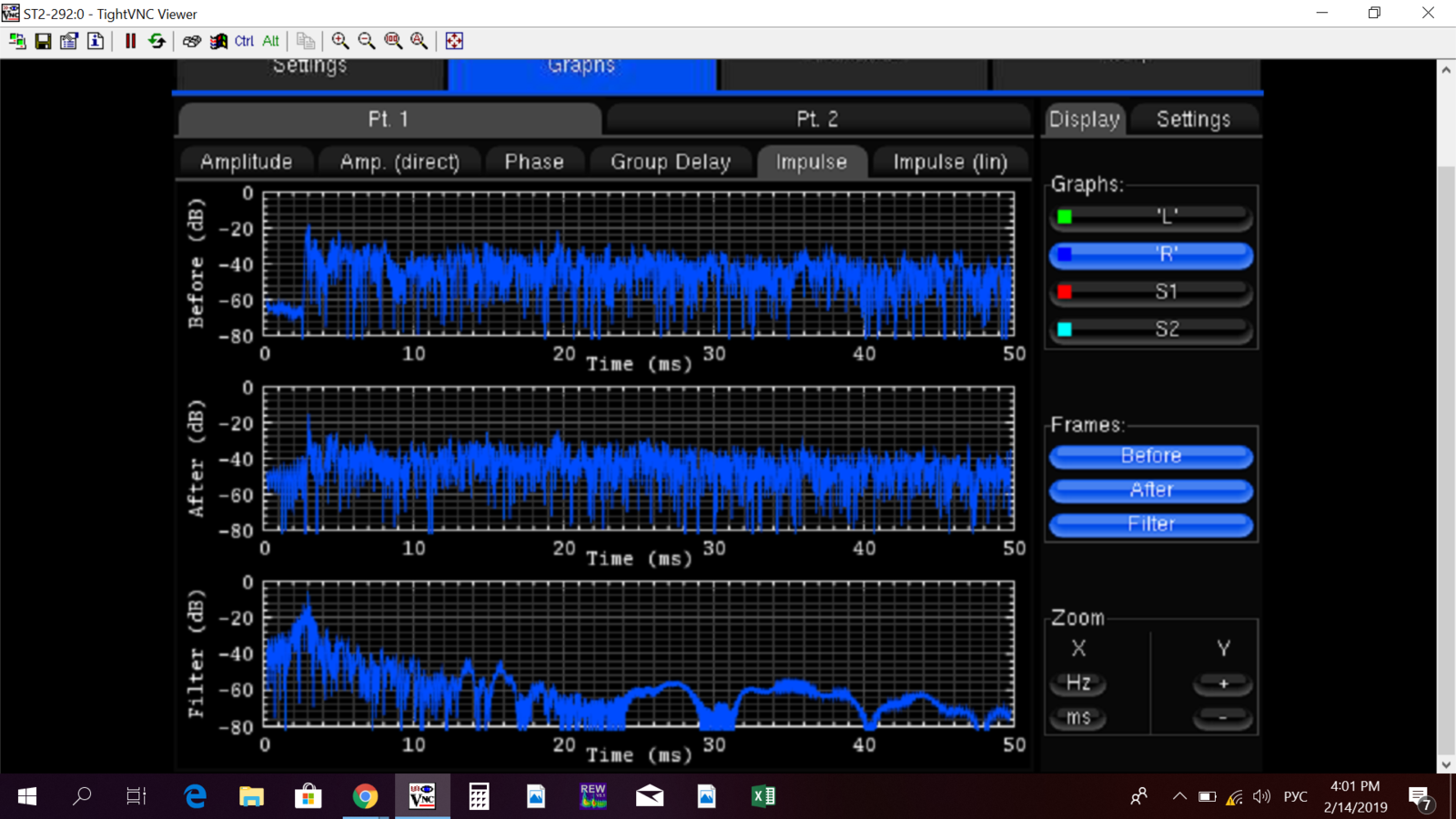Select the Display side panel tab
The width and height of the screenshot is (1456, 819).
point(1084,119)
